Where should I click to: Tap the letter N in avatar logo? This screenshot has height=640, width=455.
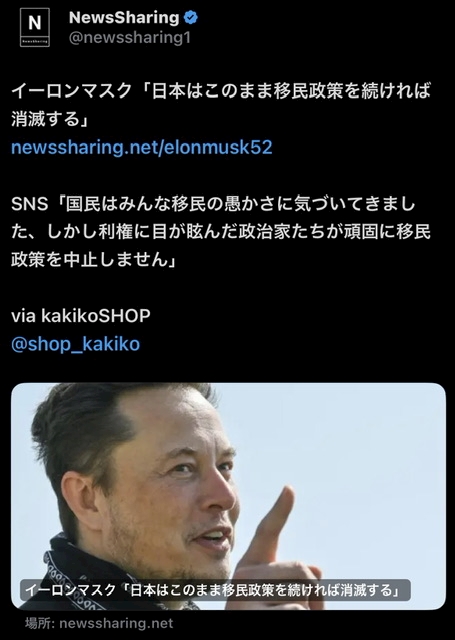pyautogui.click(x=35, y=23)
